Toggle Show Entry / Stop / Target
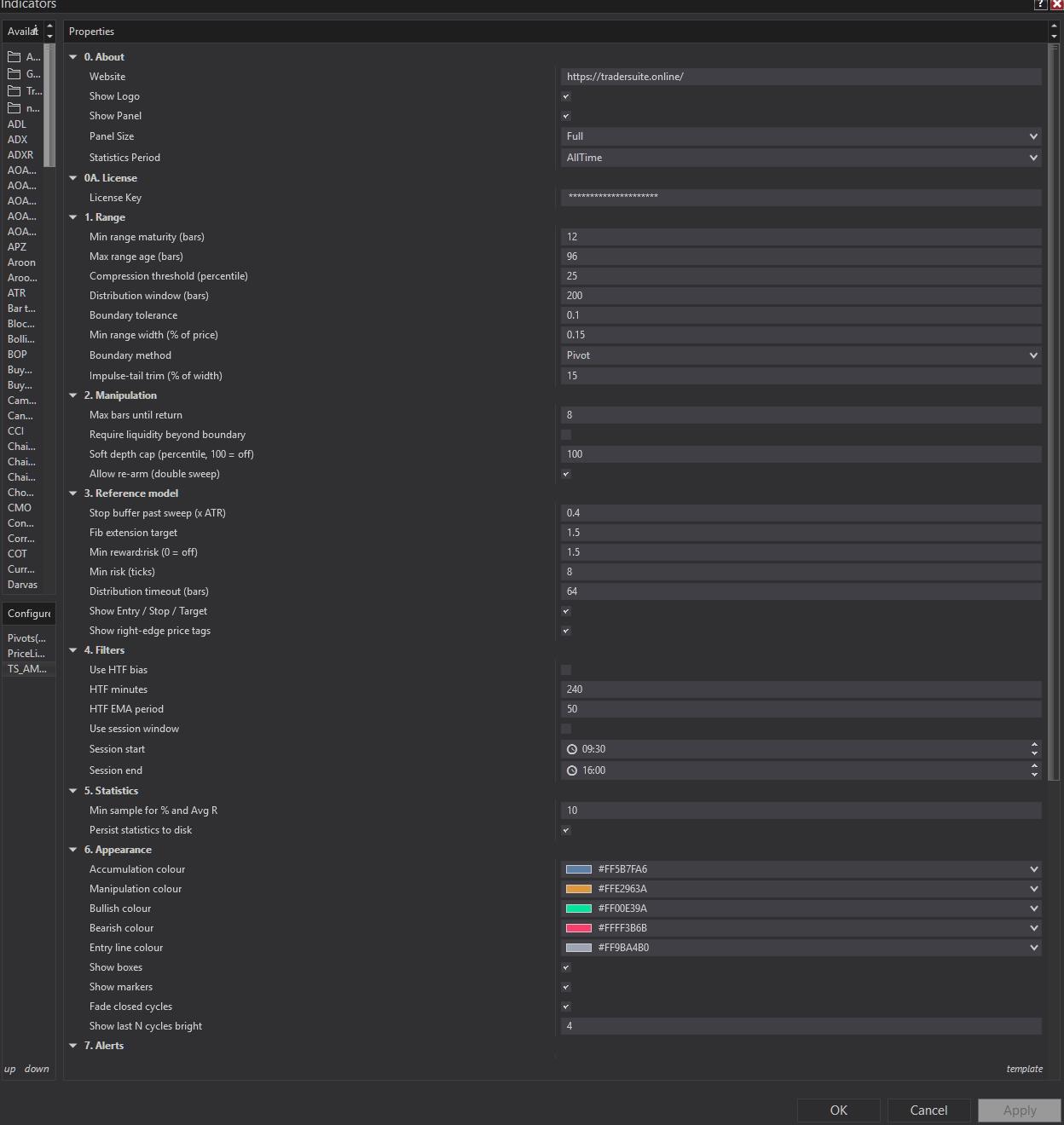The image size is (1064, 1125). [566, 611]
